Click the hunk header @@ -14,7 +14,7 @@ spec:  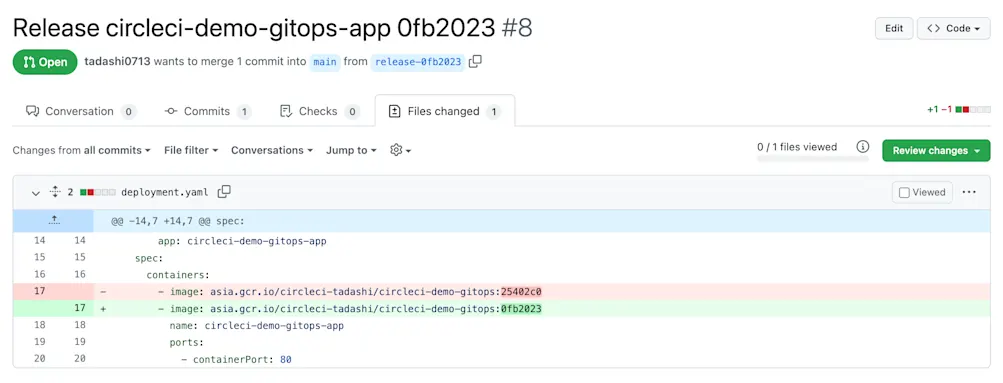pyautogui.click(x=178, y=221)
